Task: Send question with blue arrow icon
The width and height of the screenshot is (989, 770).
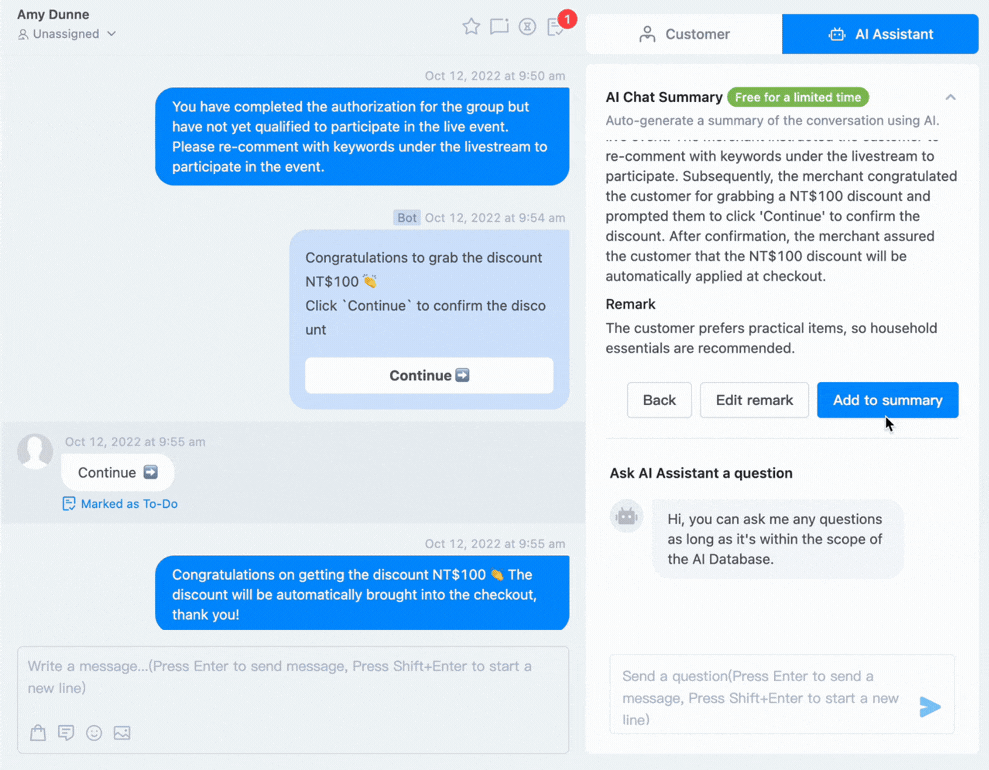Action: pyautogui.click(x=930, y=707)
